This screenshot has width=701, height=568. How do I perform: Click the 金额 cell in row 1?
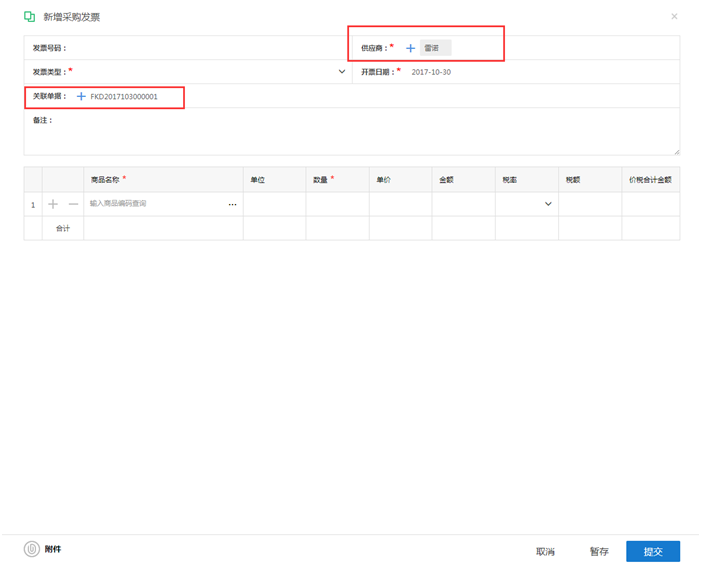[464, 204]
